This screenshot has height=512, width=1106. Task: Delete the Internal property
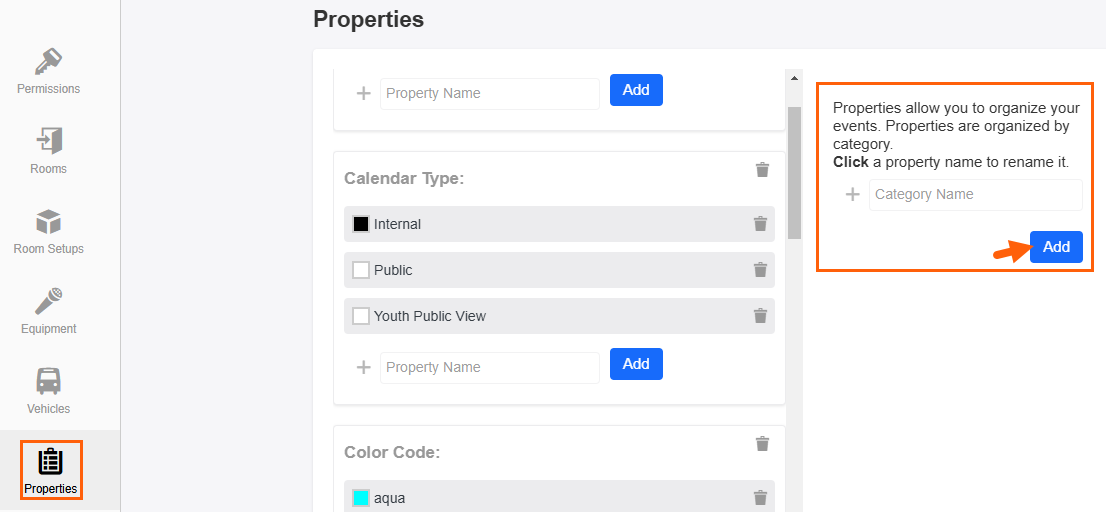click(x=760, y=224)
